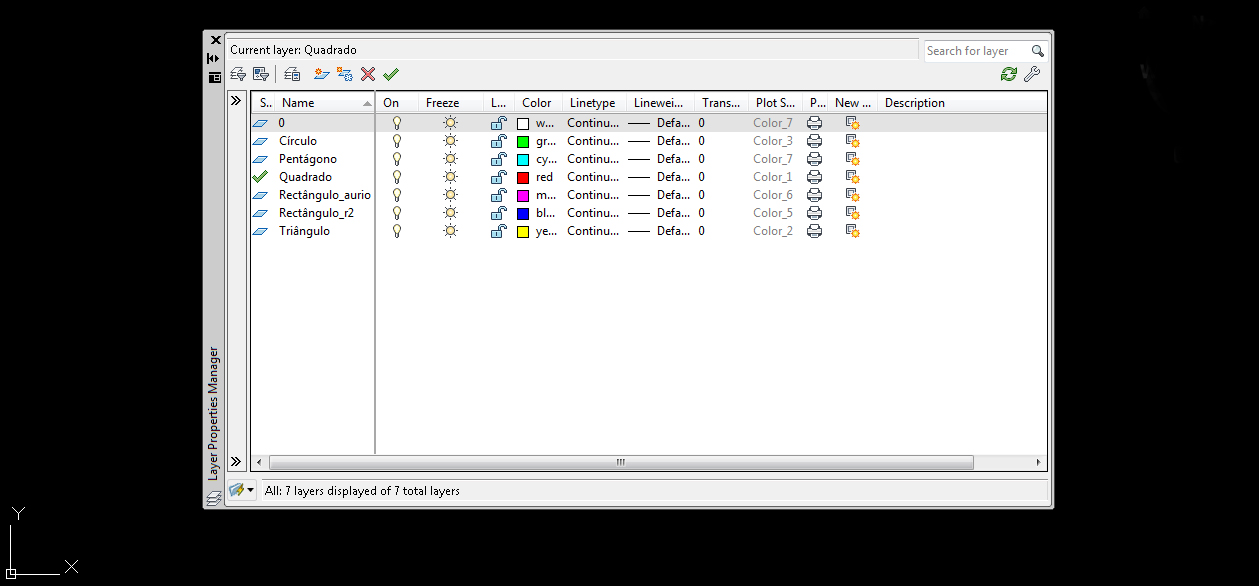This screenshot has width=1259, height=586.
Task: Lock the Rectângulo_r2 layer padlock
Action: (x=498, y=213)
